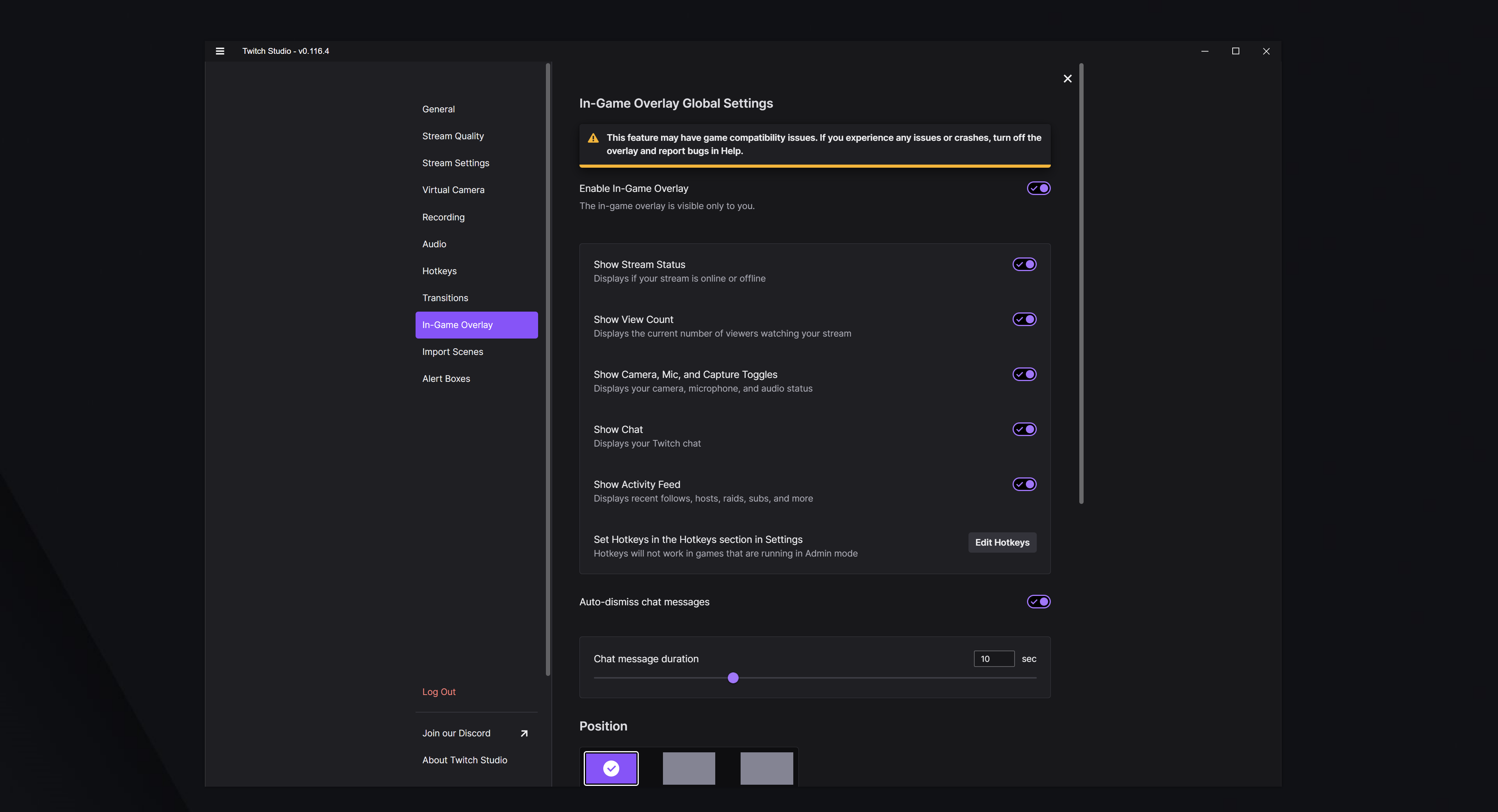Click the external link arrow beside Join our Discord
Viewport: 1498px width, 812px height.
point(524,733)
